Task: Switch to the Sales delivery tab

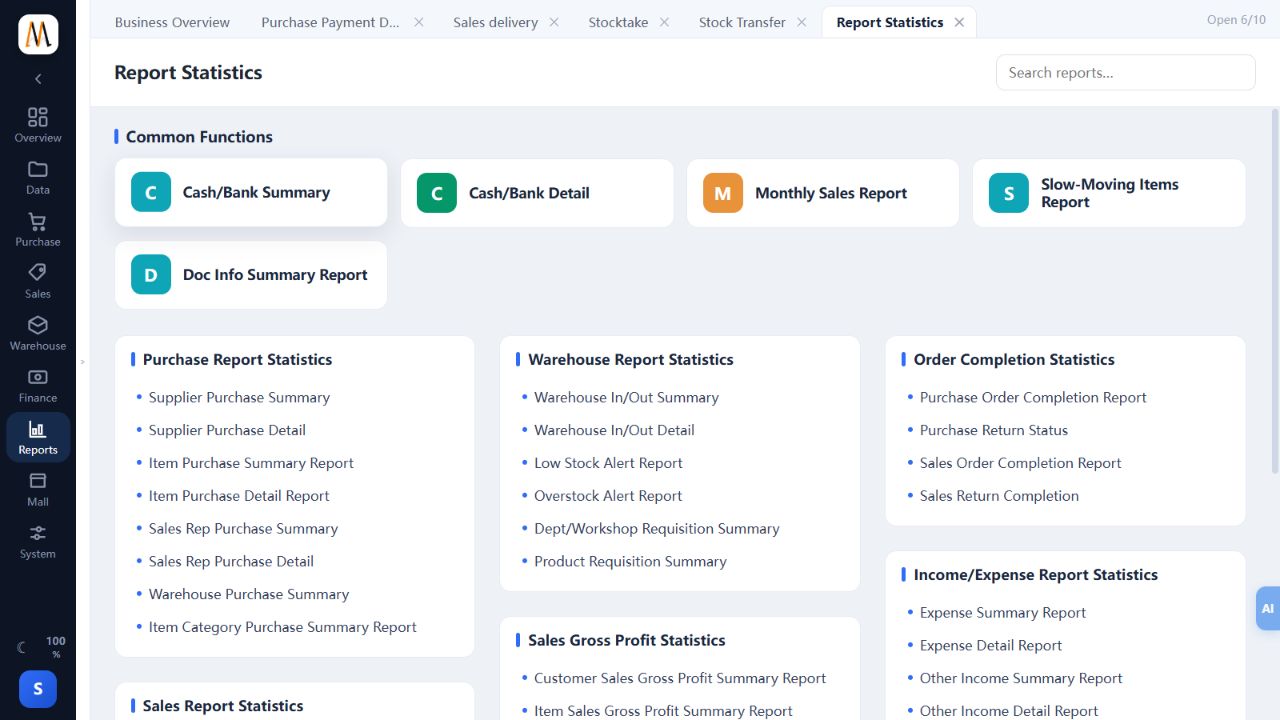Action: tap(495, 22)
